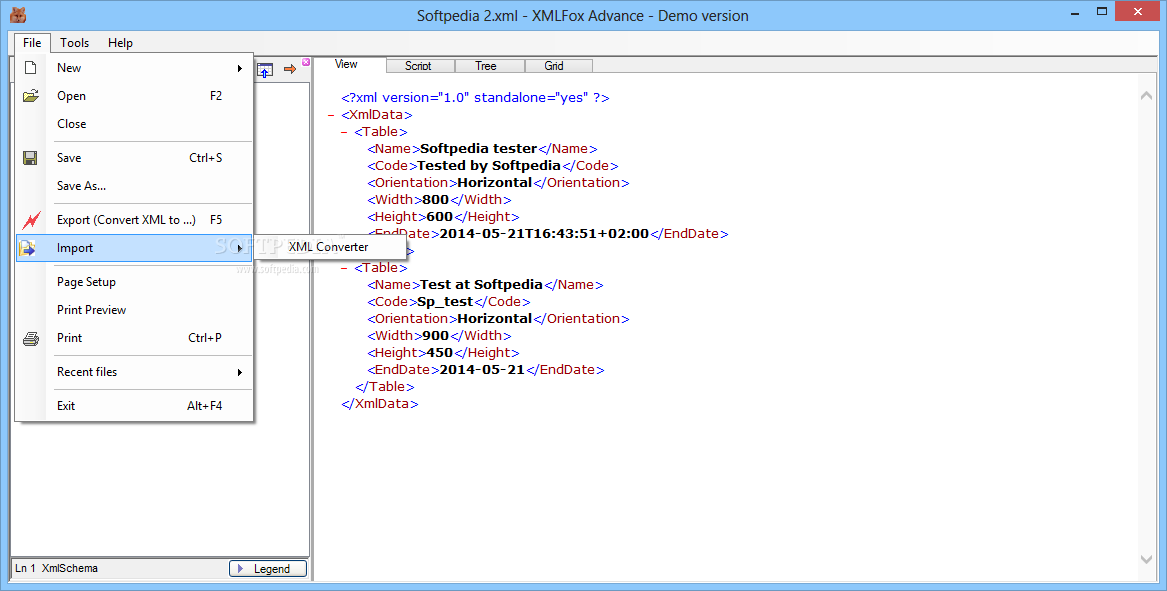Switch to the Tree tab
The height and width of the screenshot is (591, 1167).
(486, 66)
